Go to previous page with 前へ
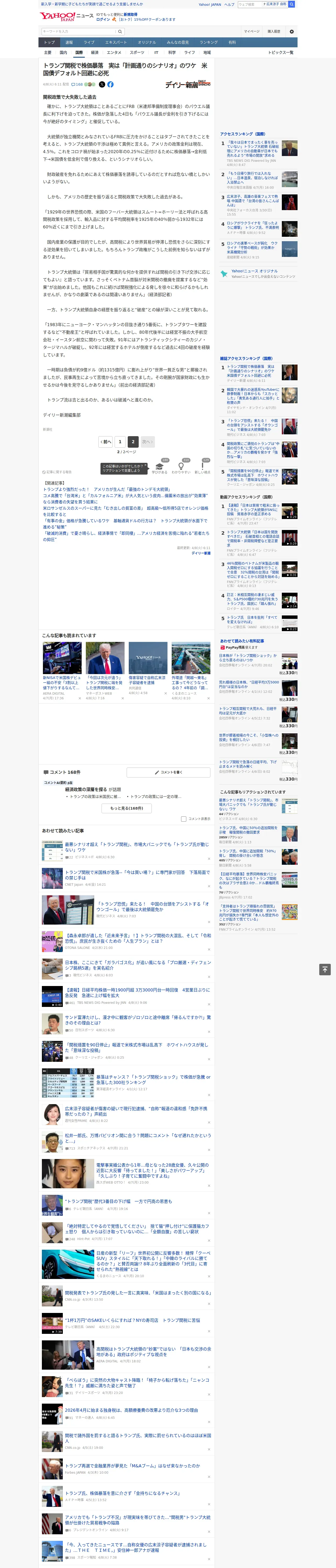The width and height of the screenshot is (336, 1568). [106, 442]
